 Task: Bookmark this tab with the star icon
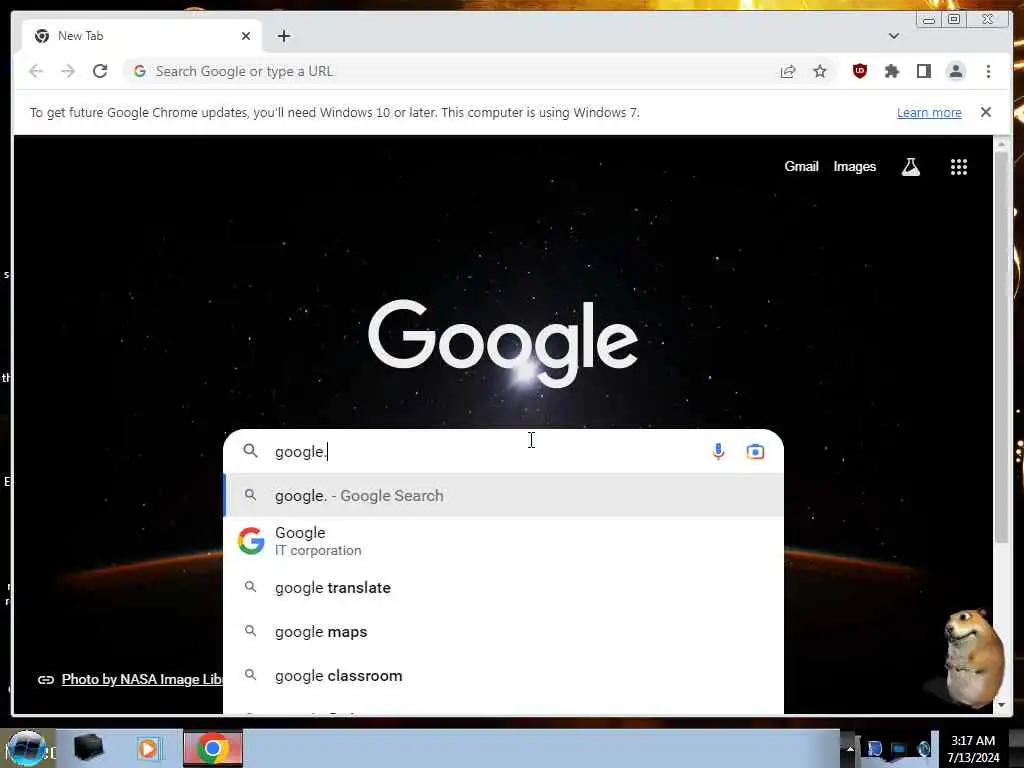pos(820,71)
